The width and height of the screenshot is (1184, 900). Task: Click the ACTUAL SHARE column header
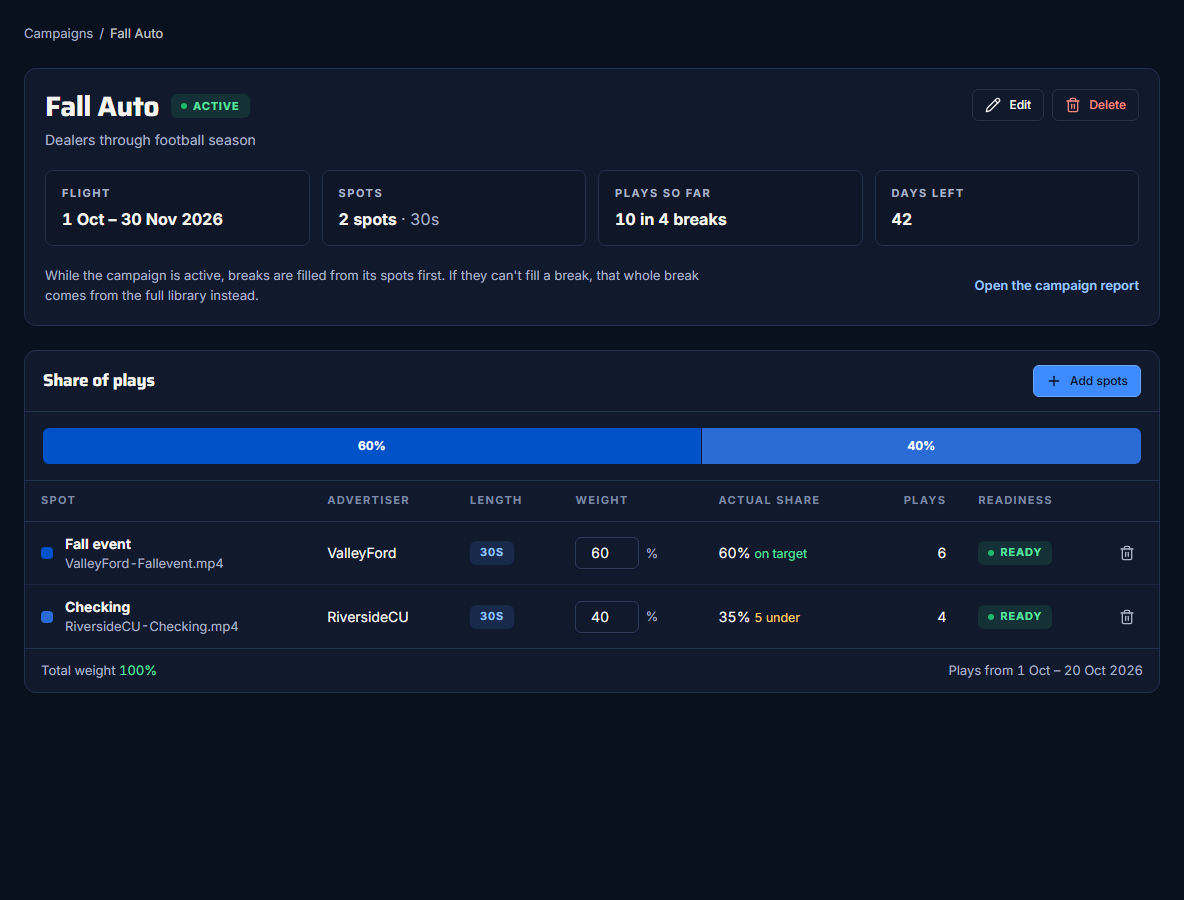click(769, 500)
